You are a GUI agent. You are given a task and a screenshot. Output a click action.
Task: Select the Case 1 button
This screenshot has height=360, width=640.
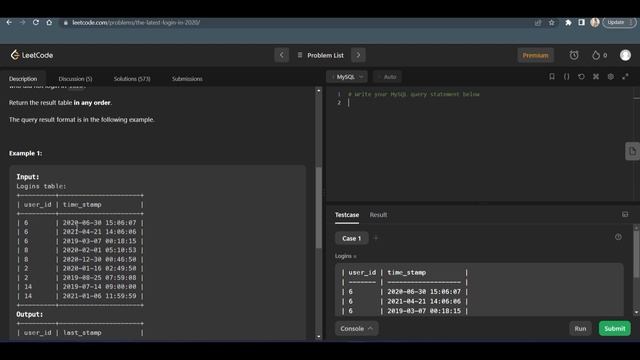pos(351,238)
